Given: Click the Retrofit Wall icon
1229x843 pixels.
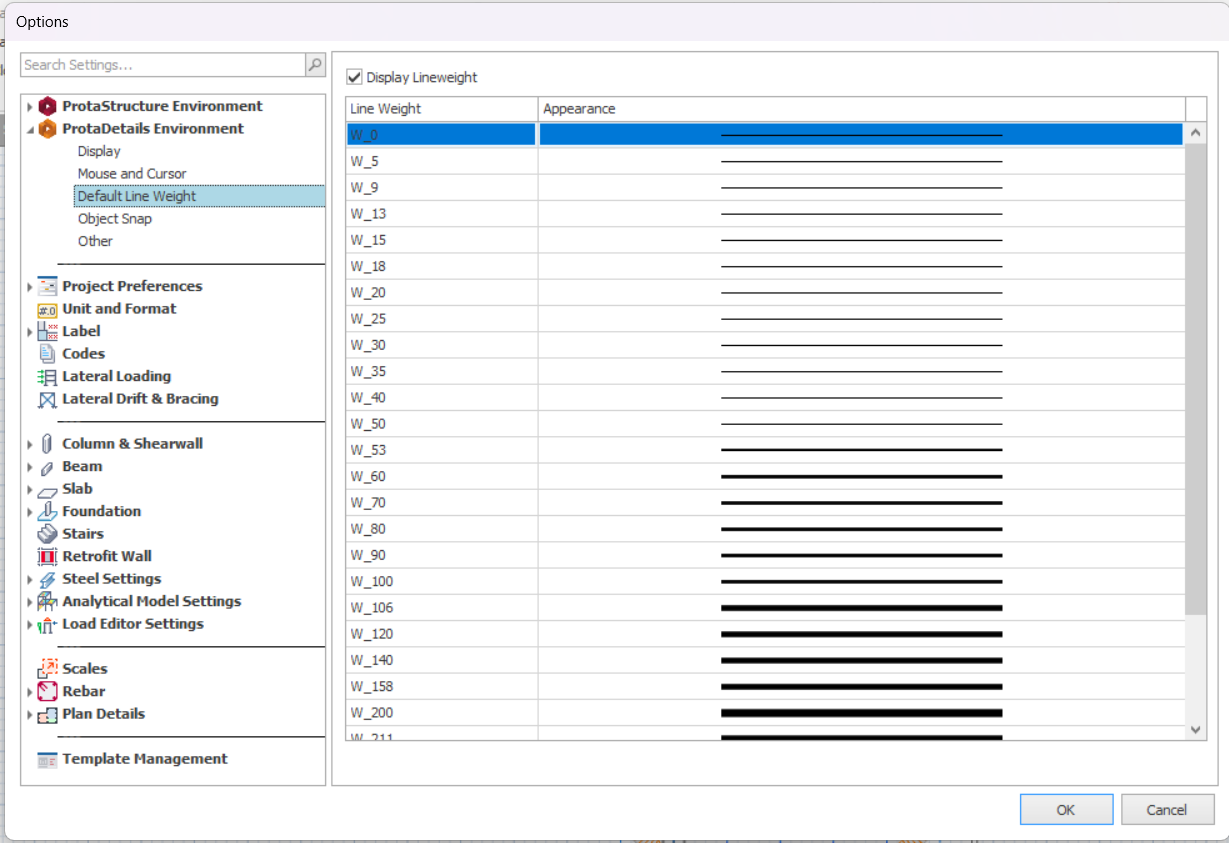Looking at the screenshot, I should click(x=47, y=556).
